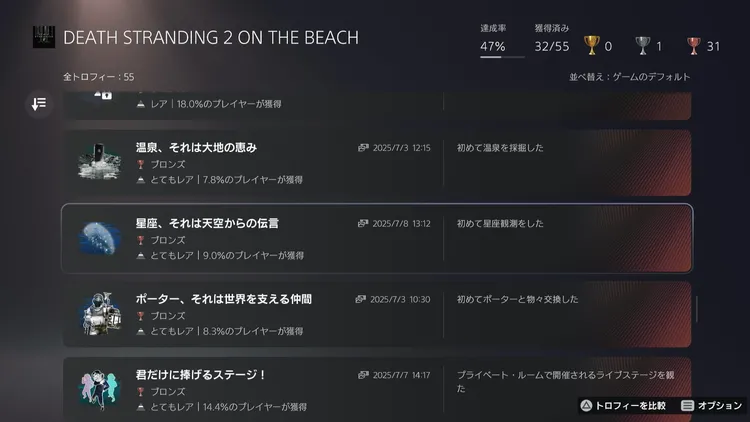The height and width of the screenshot is (422, 750).
Task: Click the triangle button icon for トロフィーを比較
Action: point(586,405)
